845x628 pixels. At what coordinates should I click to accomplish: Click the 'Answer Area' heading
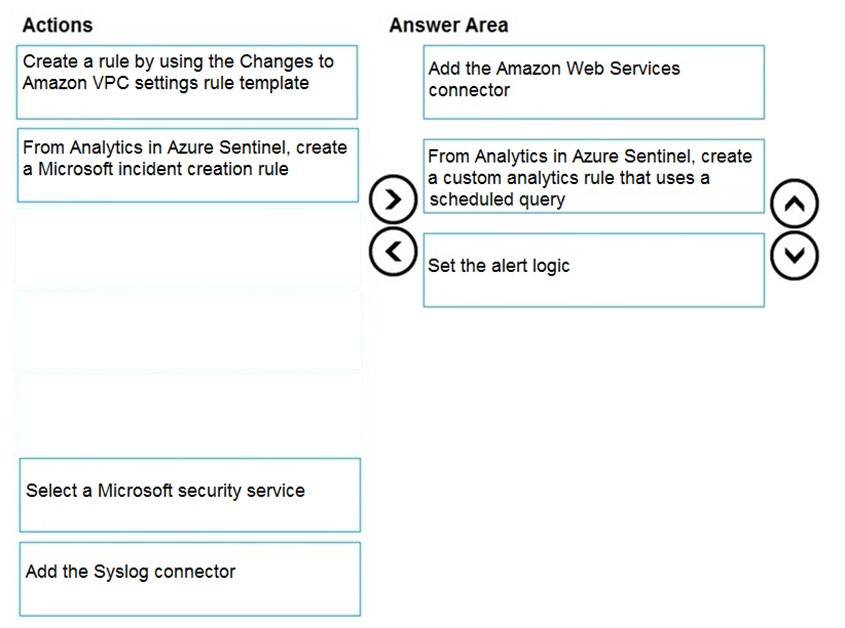point(449,25)
